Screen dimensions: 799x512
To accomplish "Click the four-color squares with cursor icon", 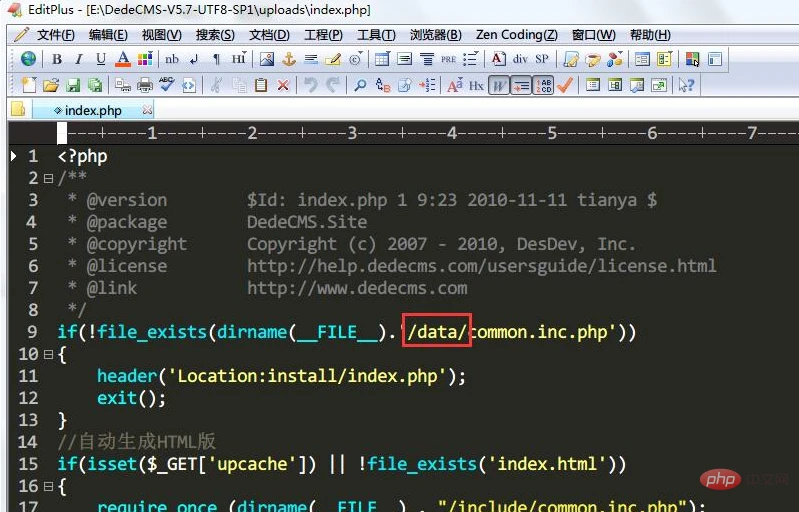I will pyautogui.click(x=692, y=59).
